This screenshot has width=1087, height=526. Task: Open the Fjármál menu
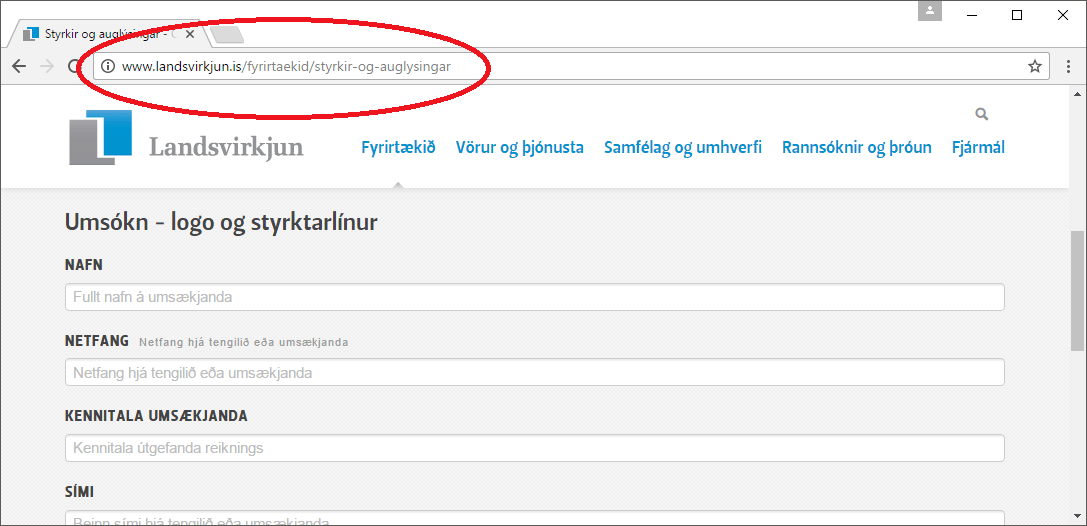[978, 148]
